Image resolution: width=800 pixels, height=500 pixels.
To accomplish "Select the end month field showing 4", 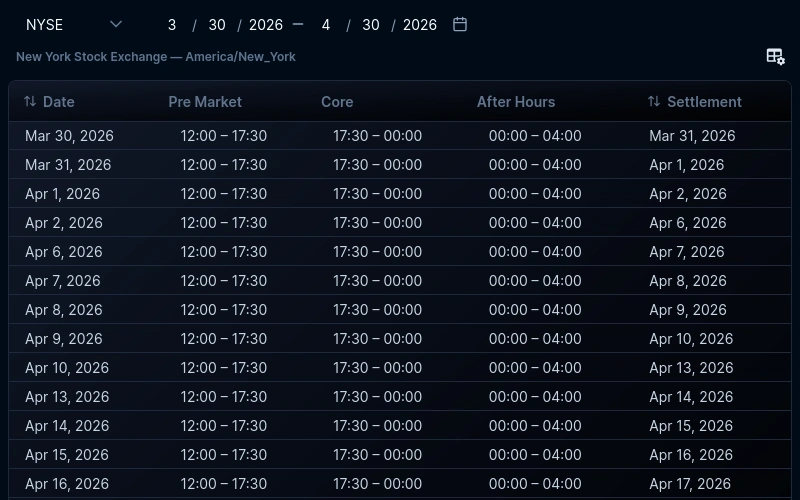I will (326, 24).
